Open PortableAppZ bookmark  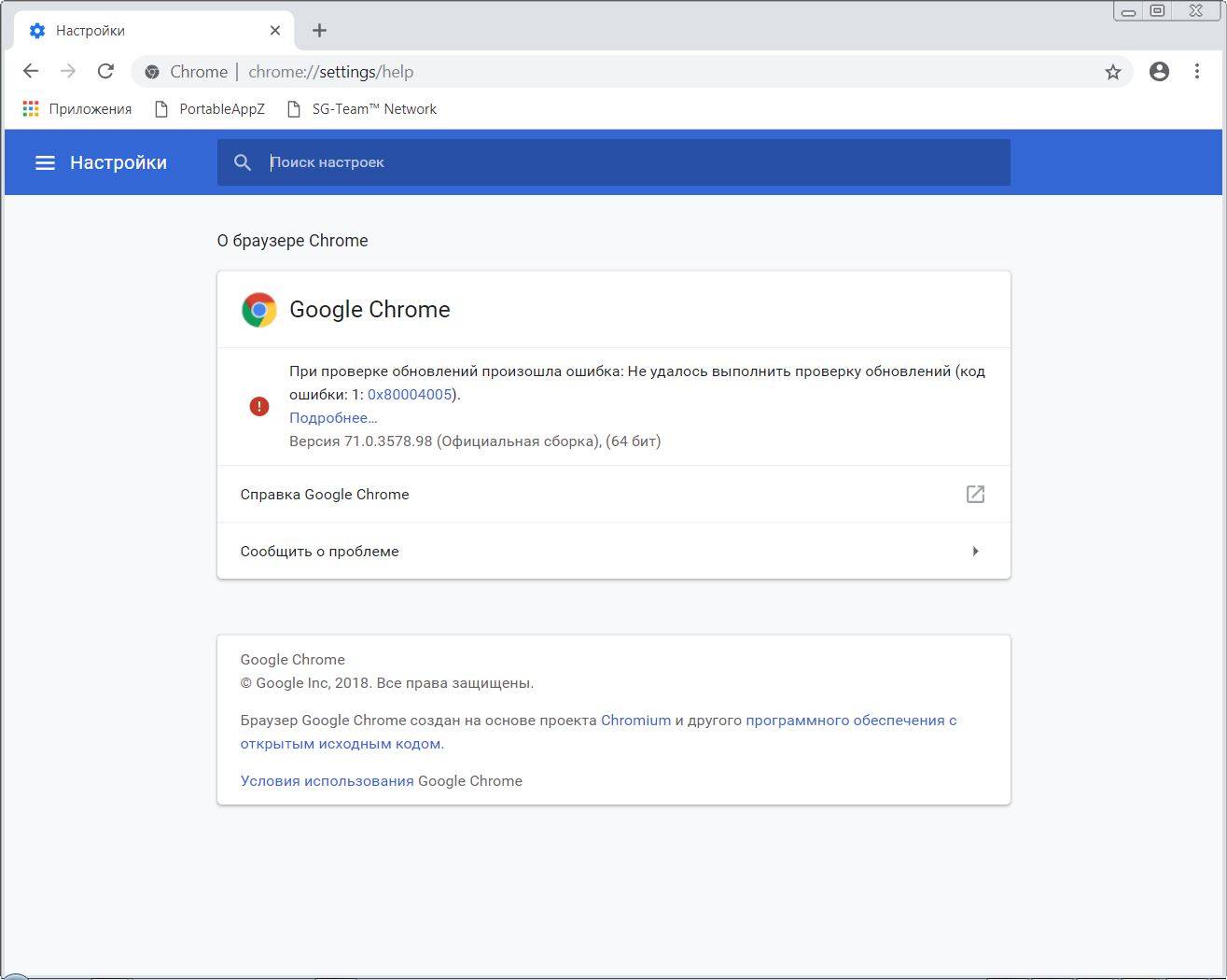210,109
